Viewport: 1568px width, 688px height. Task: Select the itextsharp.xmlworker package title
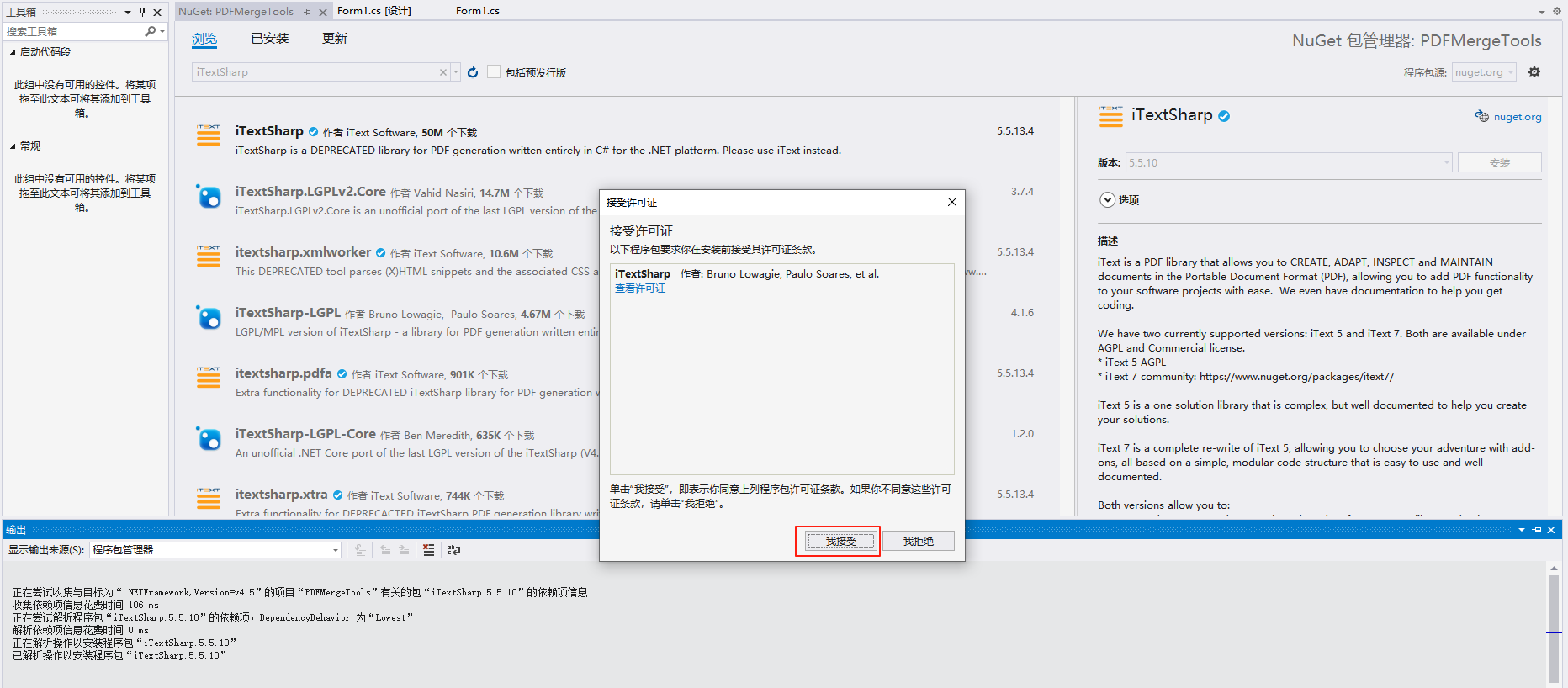(x=303, y=252)
